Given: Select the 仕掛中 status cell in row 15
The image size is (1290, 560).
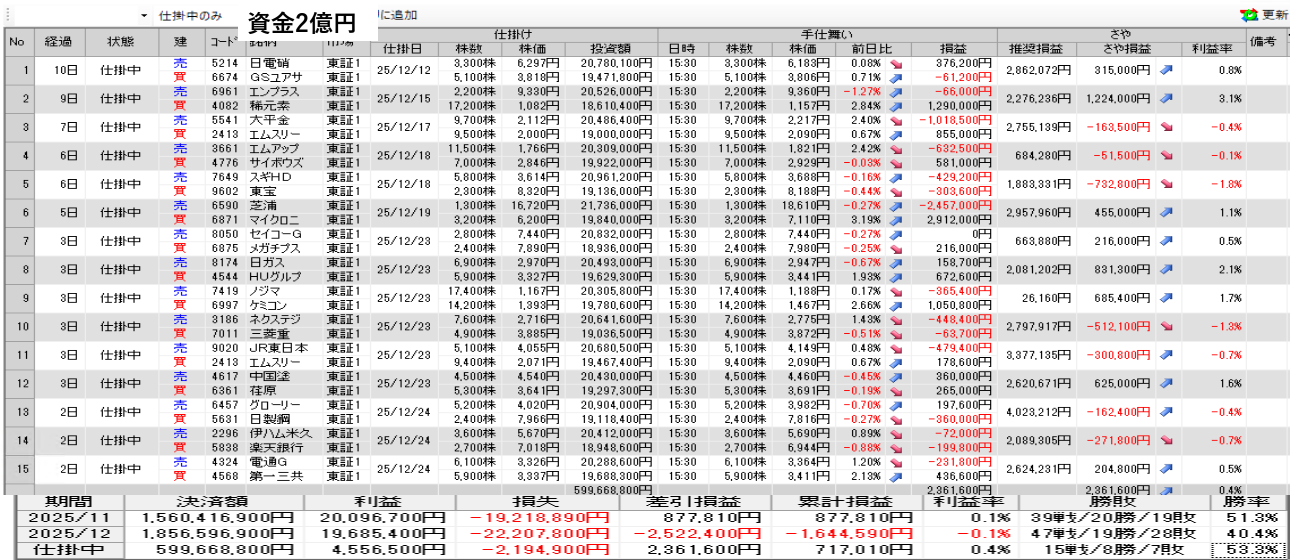Looking at the screenshot, I should [120, 468].
